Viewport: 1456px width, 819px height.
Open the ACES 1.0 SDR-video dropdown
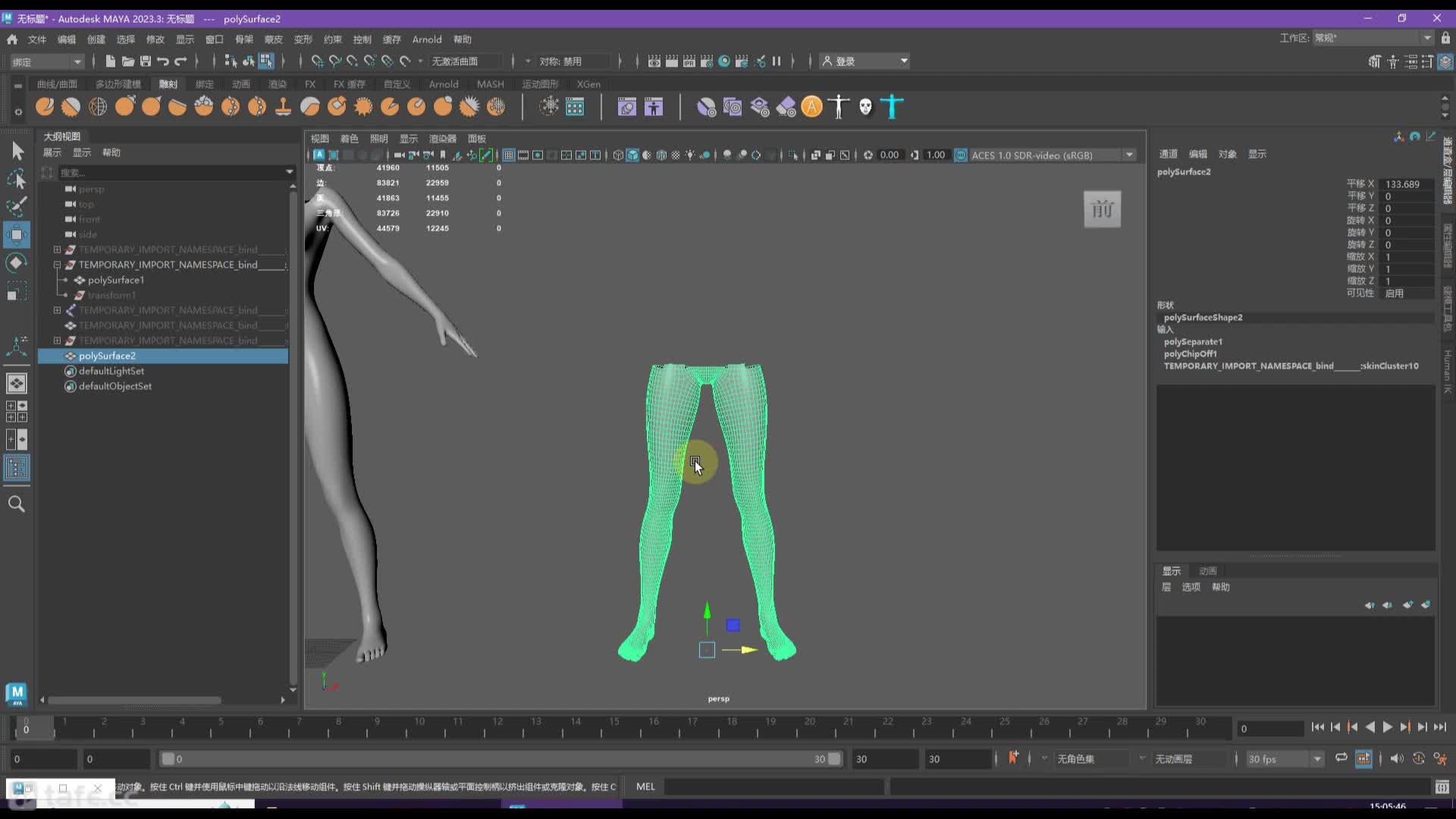coord(1053,155)
